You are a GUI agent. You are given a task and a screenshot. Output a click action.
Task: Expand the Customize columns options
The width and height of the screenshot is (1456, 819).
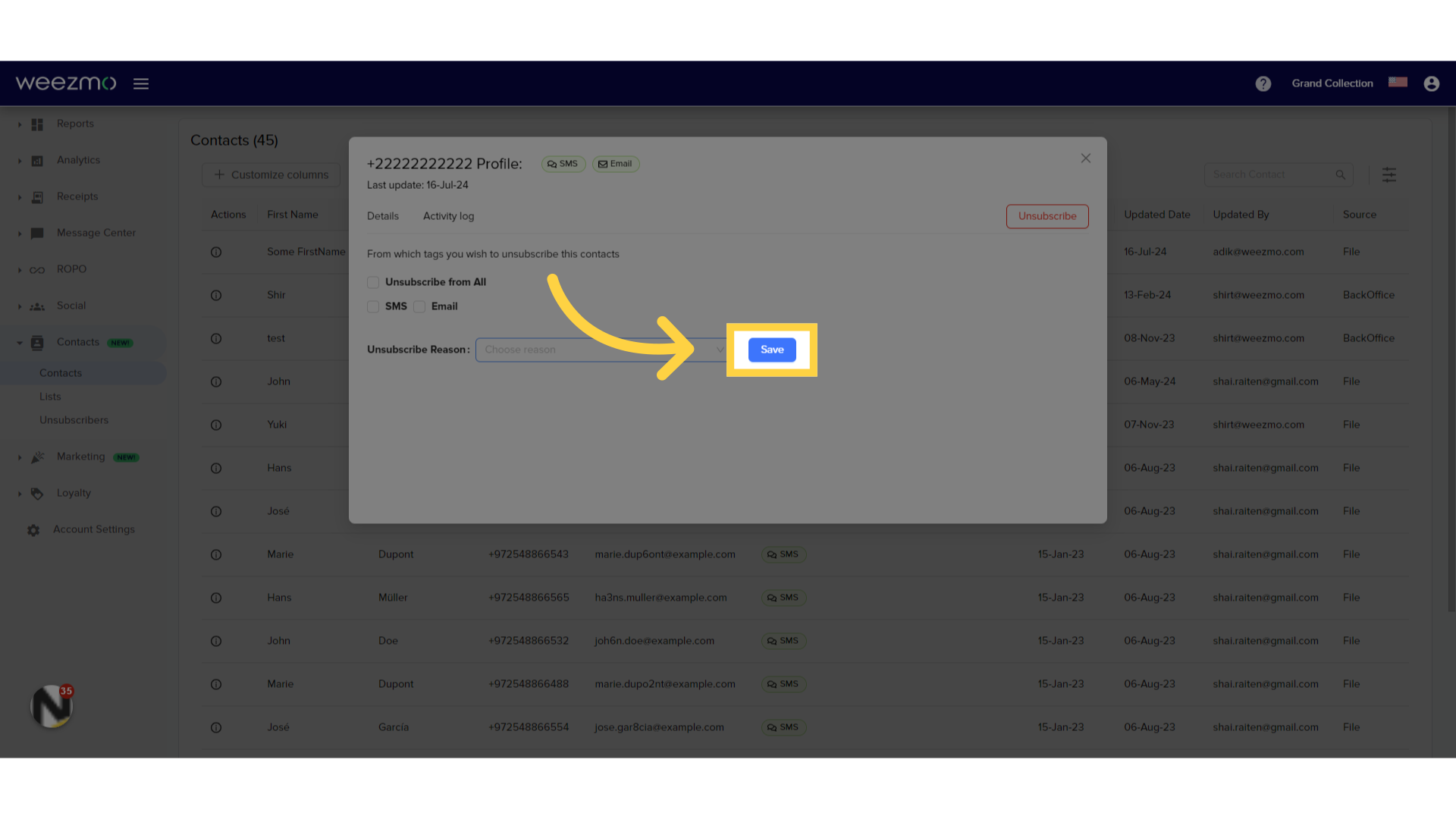[271, 174]
